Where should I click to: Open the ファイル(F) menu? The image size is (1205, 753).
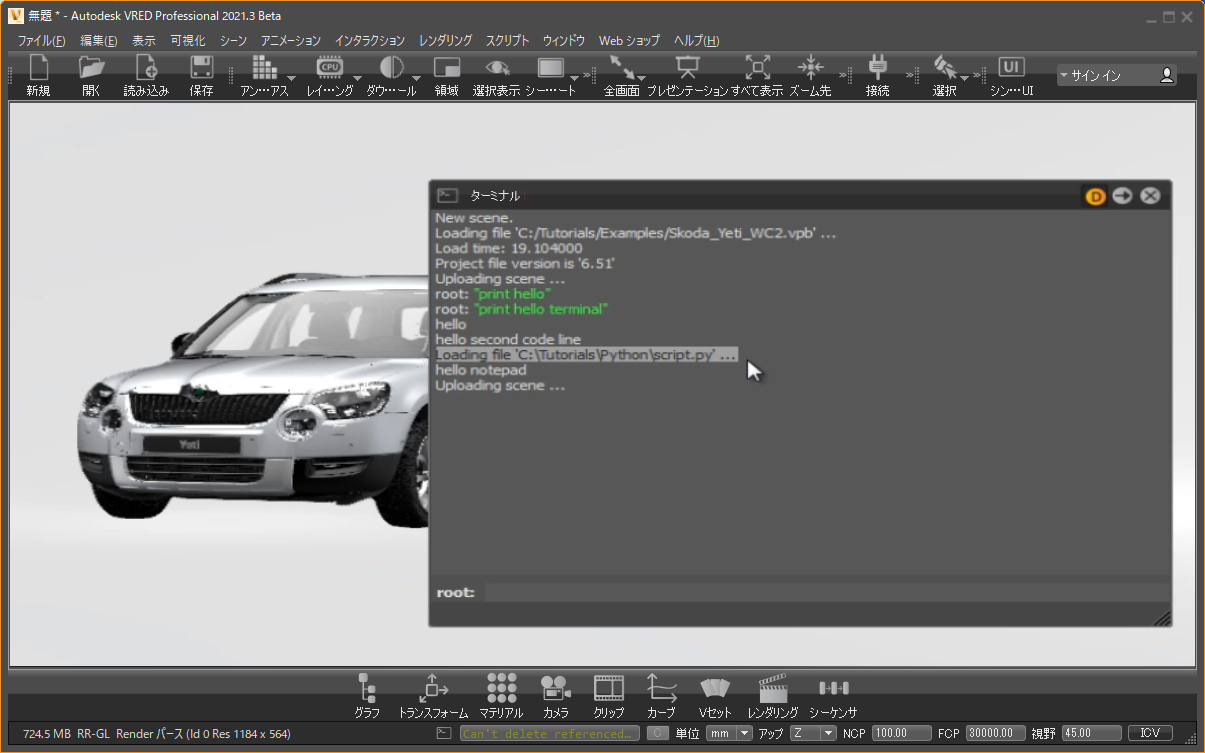click(41, 41)
